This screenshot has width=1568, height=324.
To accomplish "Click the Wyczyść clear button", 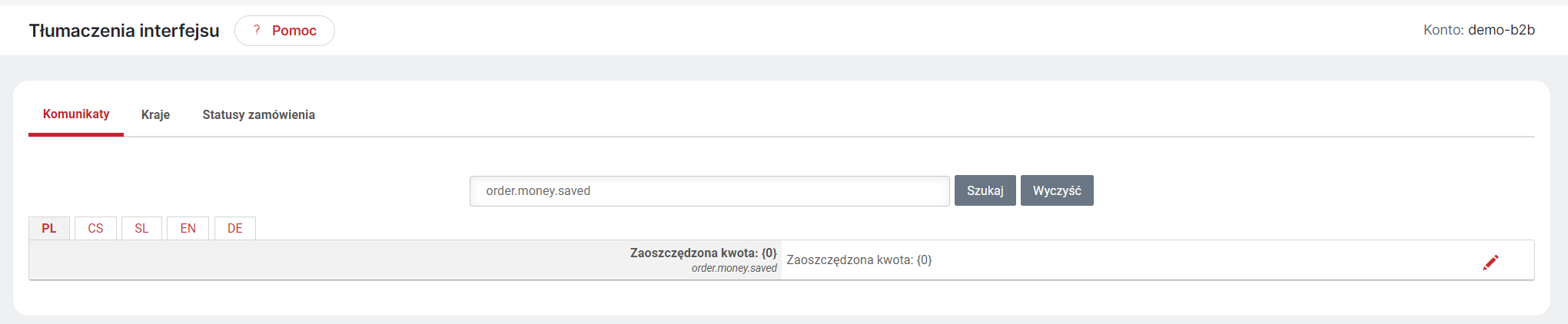I will pyautogui.click(x=1057, y=190).
